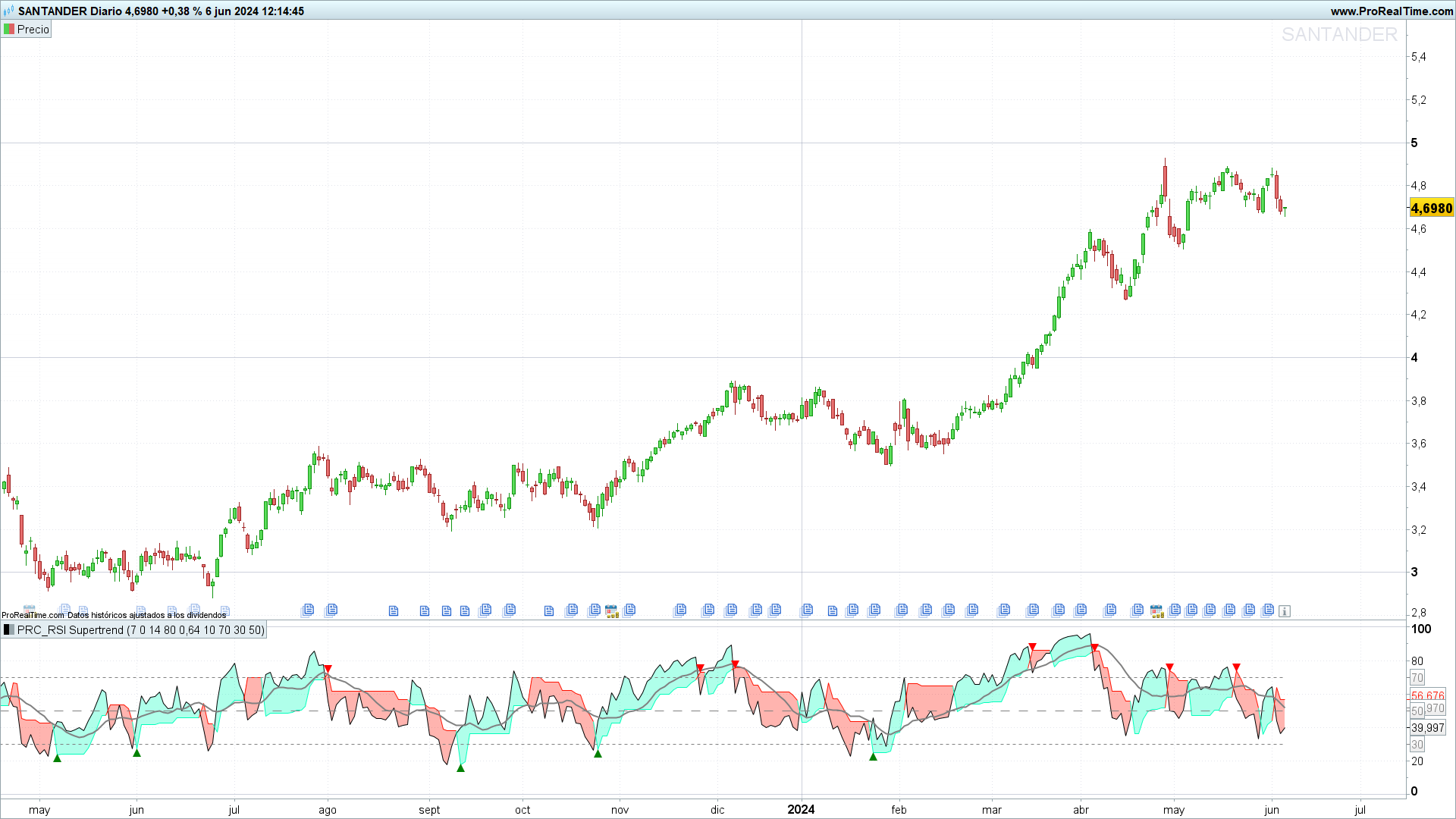Open the www.ProRealTime.com link
The image size is (1456, 819).
(x=1392, y=11)
